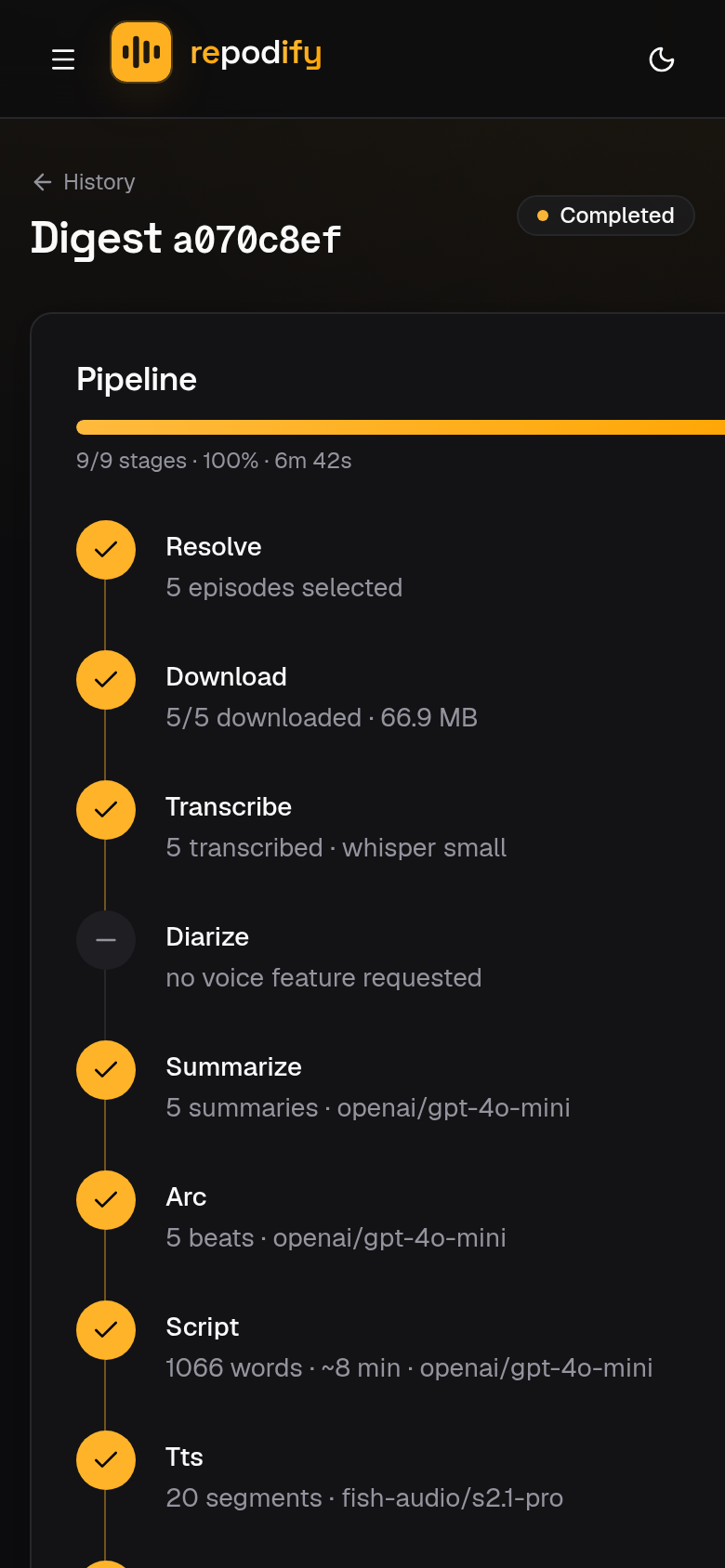Click the skipped Diarize stage dash icon
The image size is (725, 1568).
[x=106, y=940]
